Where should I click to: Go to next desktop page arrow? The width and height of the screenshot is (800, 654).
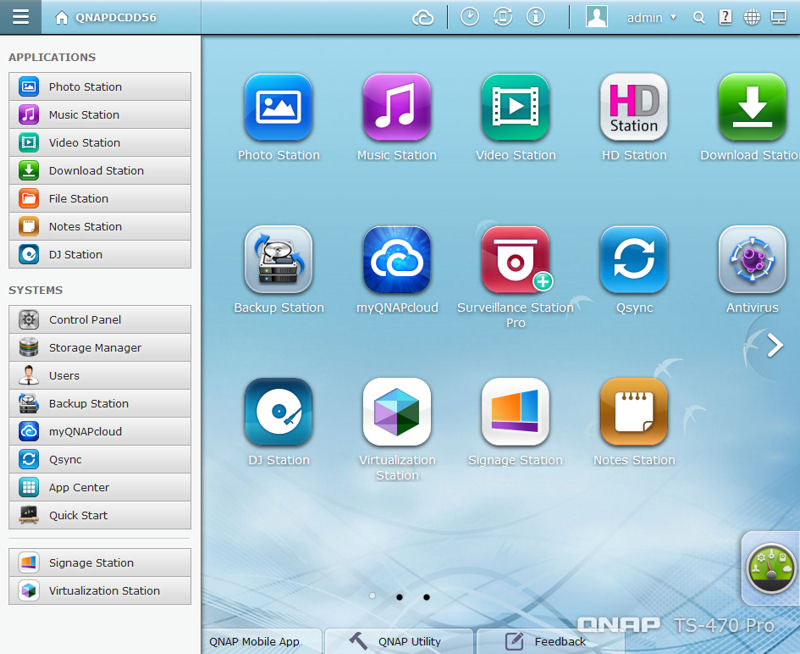(x=775, y=345)
